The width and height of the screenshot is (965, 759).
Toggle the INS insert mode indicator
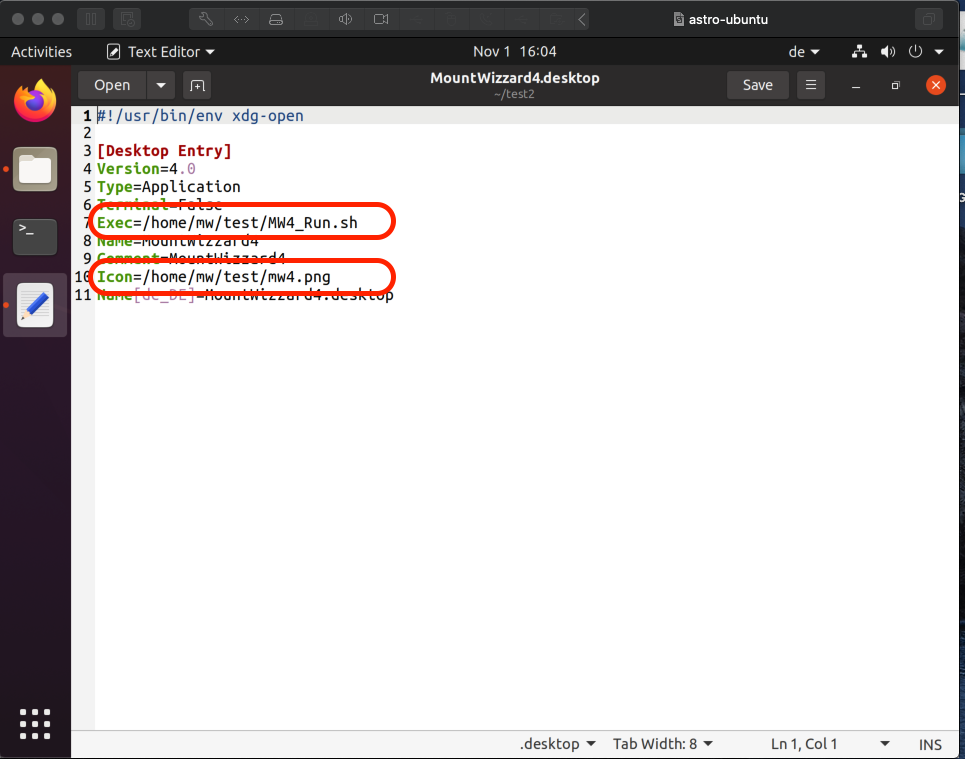pos(930,744)
